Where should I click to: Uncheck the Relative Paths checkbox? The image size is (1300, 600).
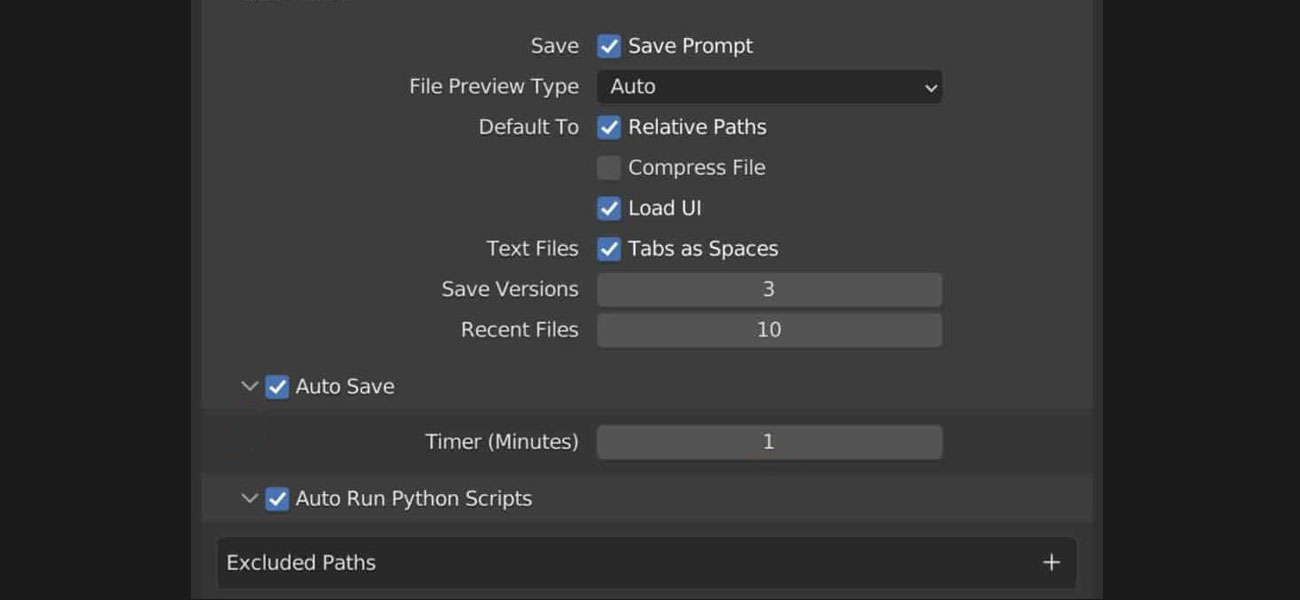pyautogui.click(x=609, y=128)
